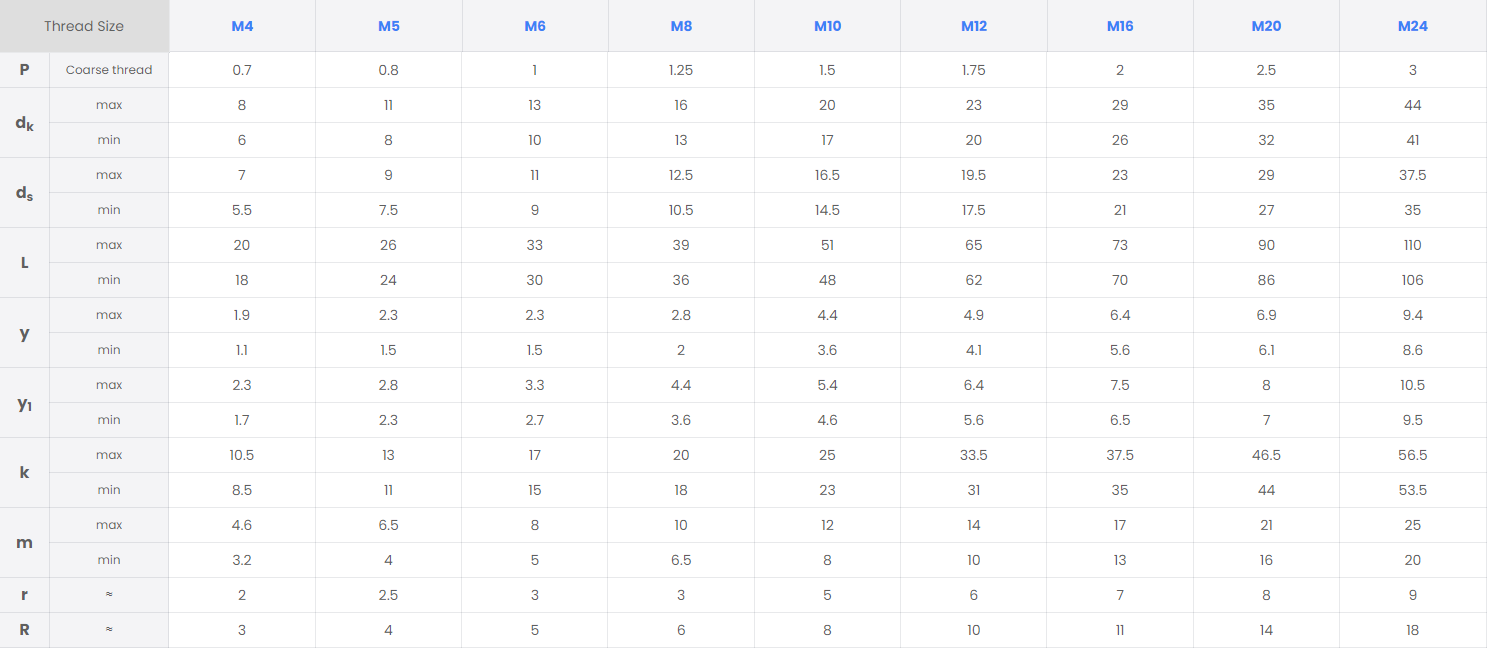This screenshot has width=1488, height=648.
Task: Select m max value 4.6 under M4
Action: tap(242, 525)
